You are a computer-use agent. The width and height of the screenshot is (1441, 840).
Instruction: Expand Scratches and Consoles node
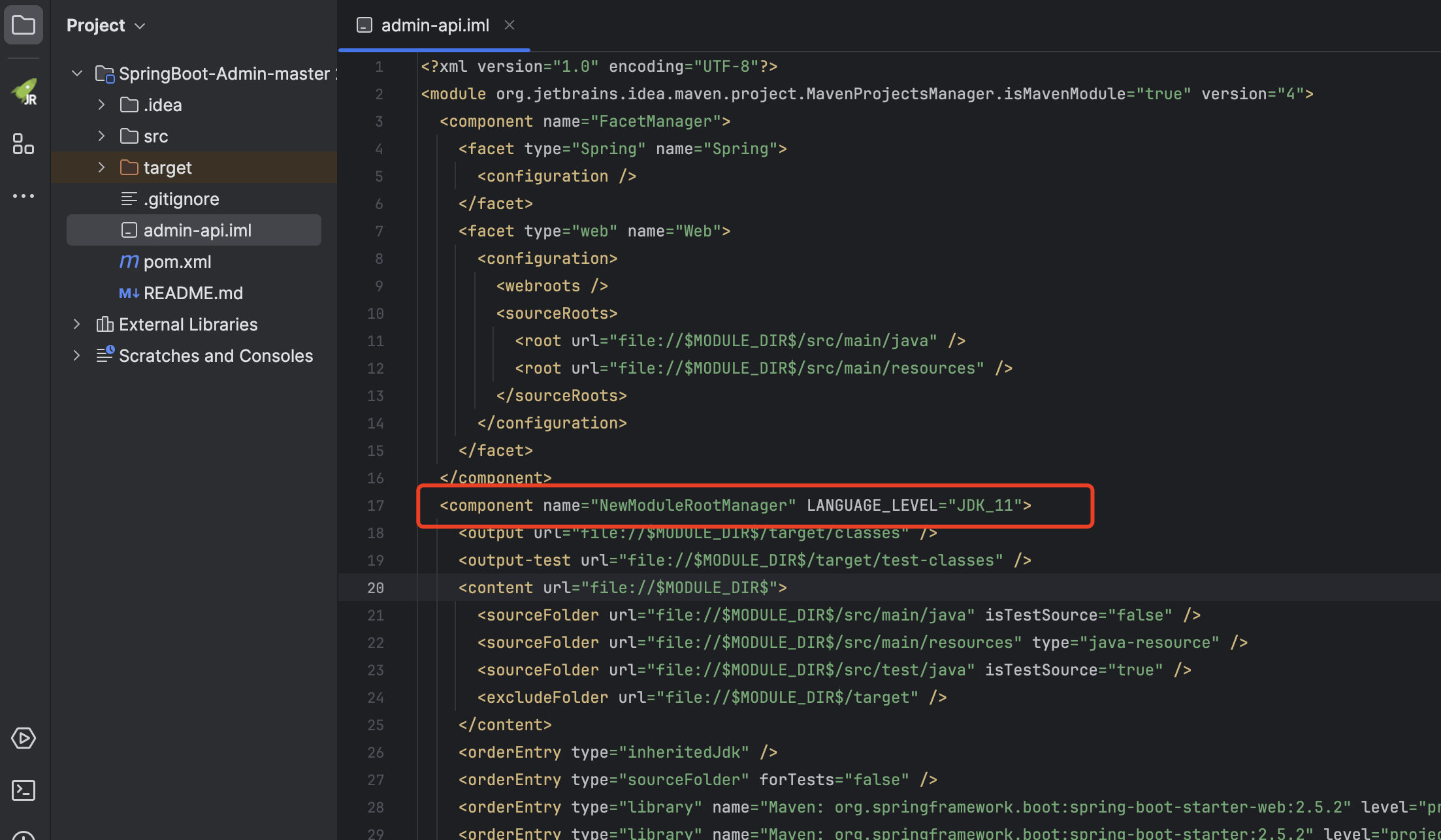(x=76, y=355)
